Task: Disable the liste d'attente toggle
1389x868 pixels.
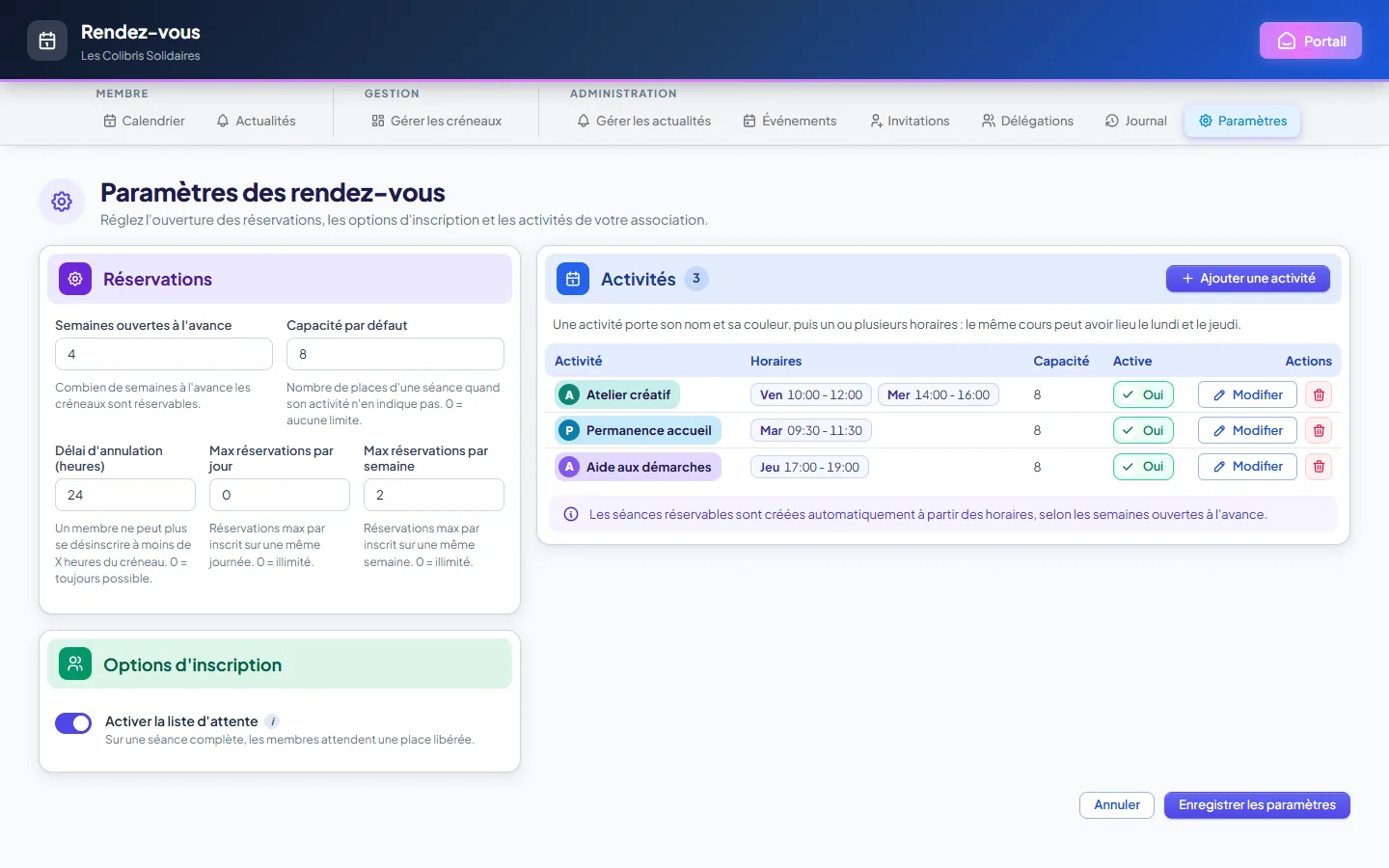Action: (73, 723)
